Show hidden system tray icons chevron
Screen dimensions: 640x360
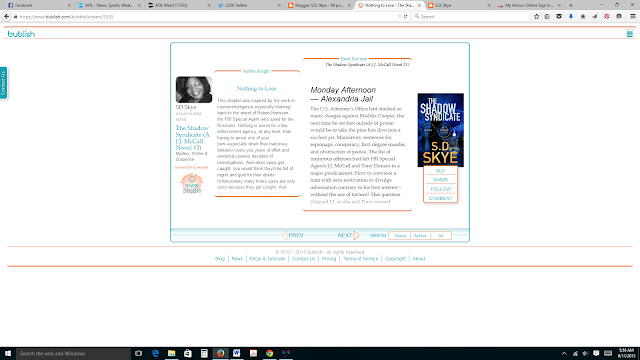[564, 353]
